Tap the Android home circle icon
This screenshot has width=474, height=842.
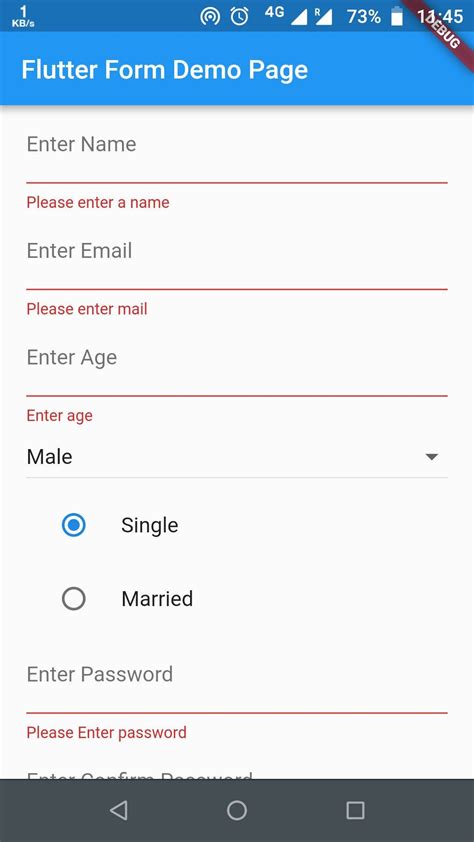click(237, 810)
